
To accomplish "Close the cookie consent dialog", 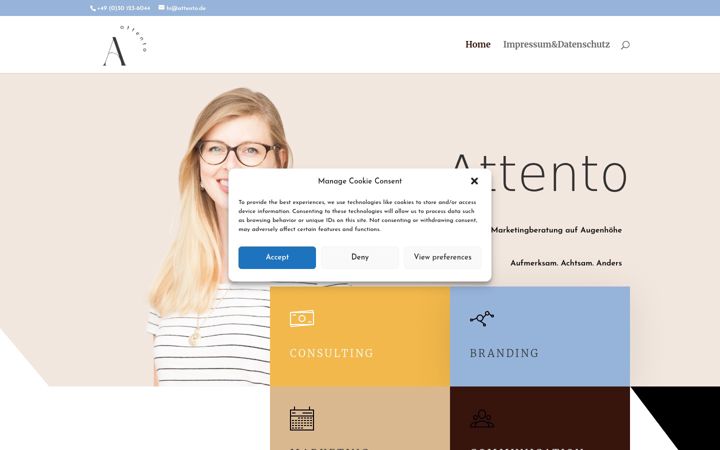I will click(474, 181).
